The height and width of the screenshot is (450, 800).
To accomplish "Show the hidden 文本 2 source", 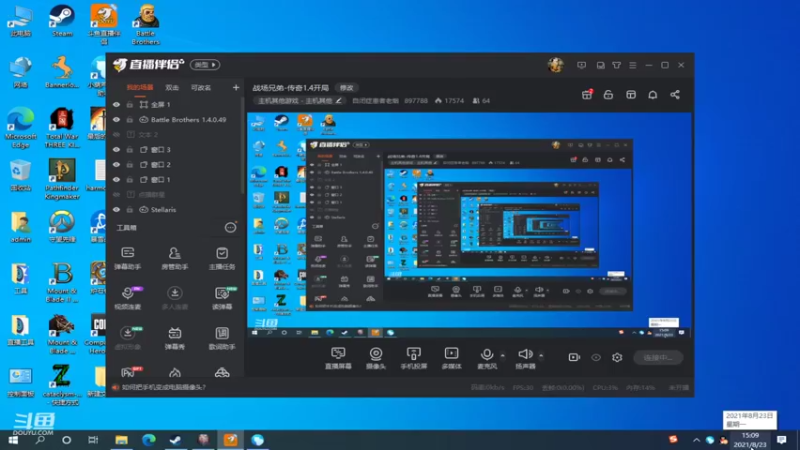I will tap(116, 135).
